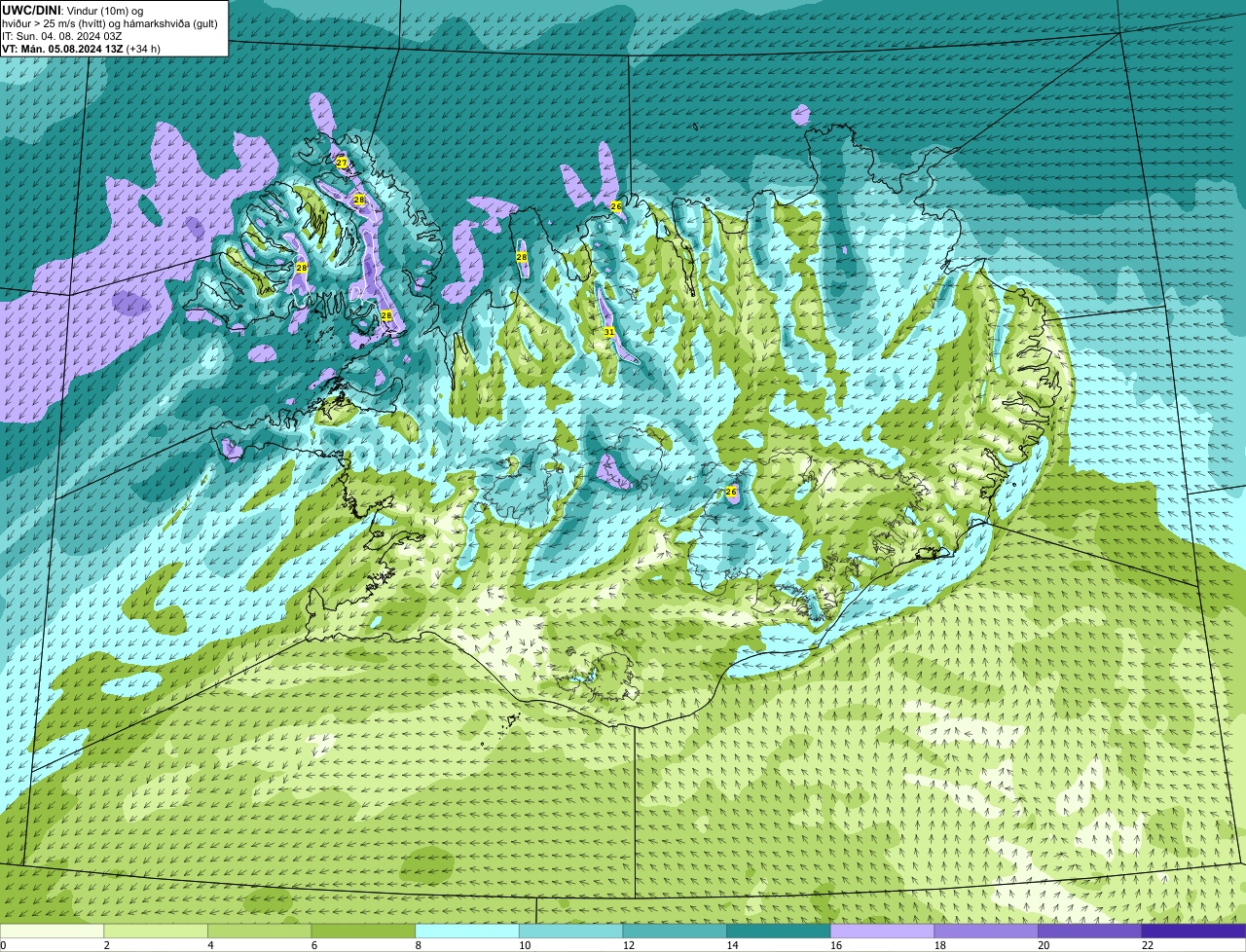Select the 'hviður > 25 m/s (hvítt)' description line
The image size is (1246, 952).
(110, 22)
